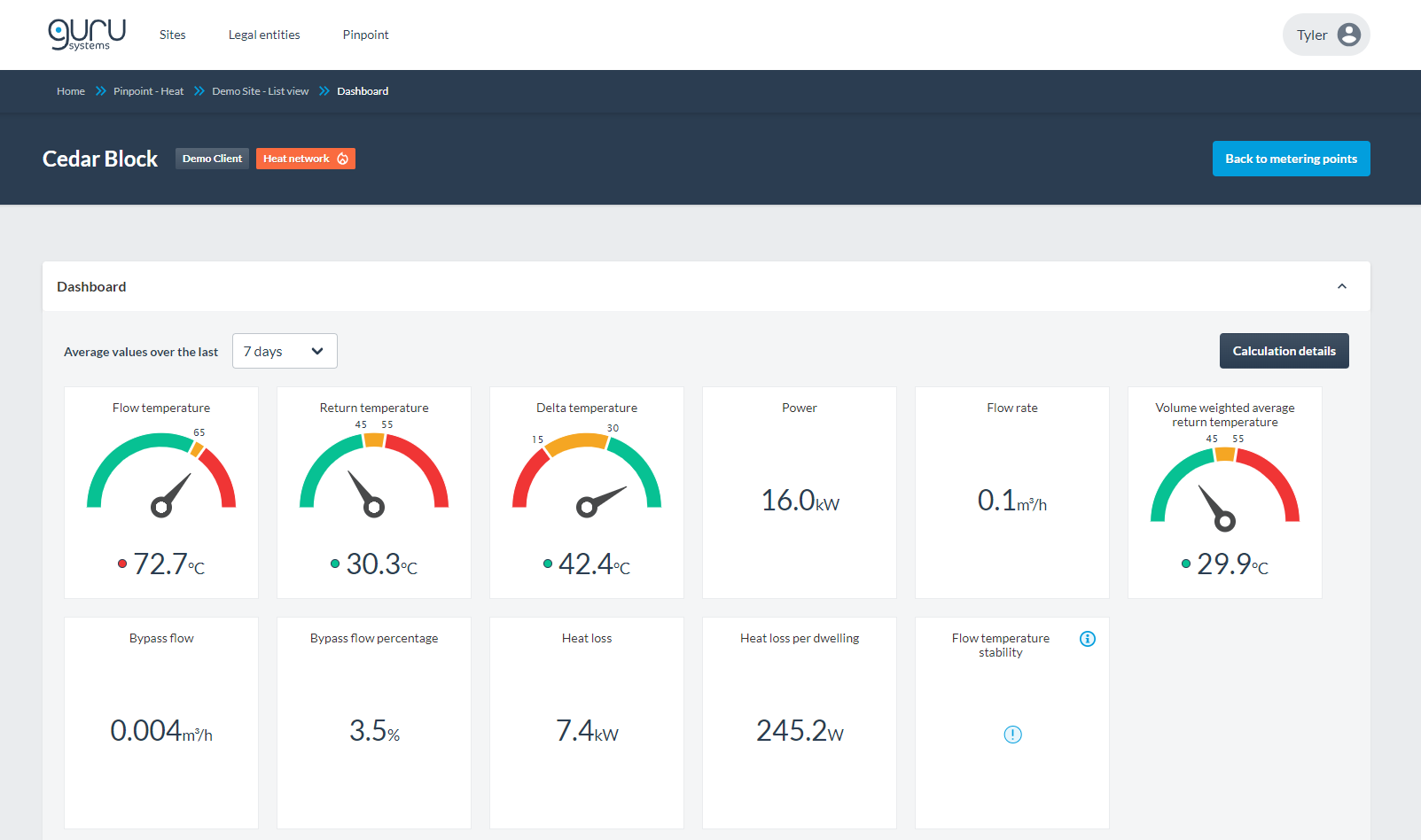The height and width of the screenshot is (840, 1421).
Task: Go to Pinpoint in top navigation
Action: (366, 35)
